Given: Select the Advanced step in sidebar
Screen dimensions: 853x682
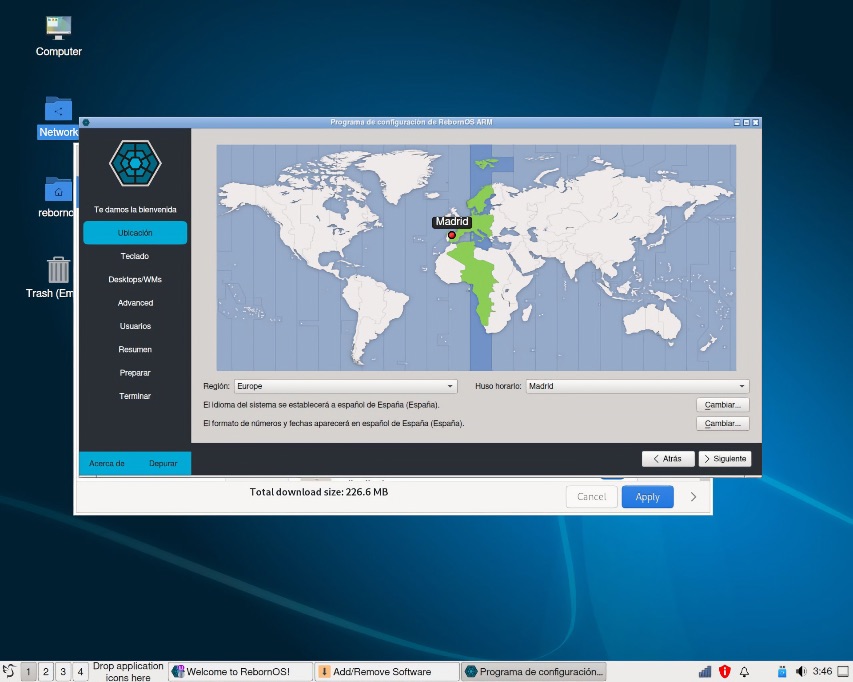Looking at the screenshot, I should click(135, 303).
